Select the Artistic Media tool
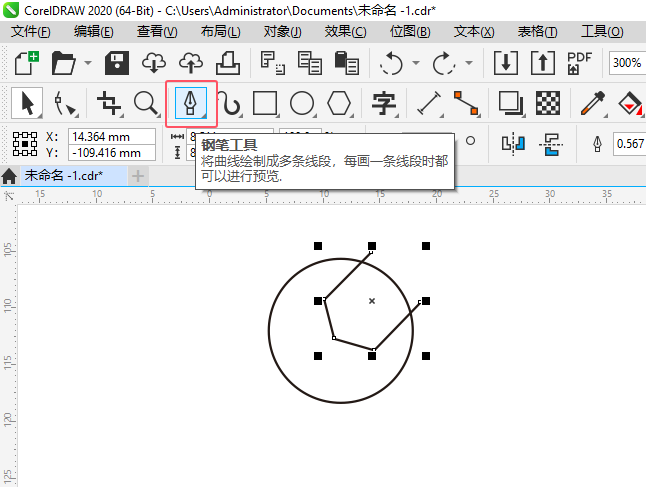Screen dimensions: 646x487 [229, 103]
